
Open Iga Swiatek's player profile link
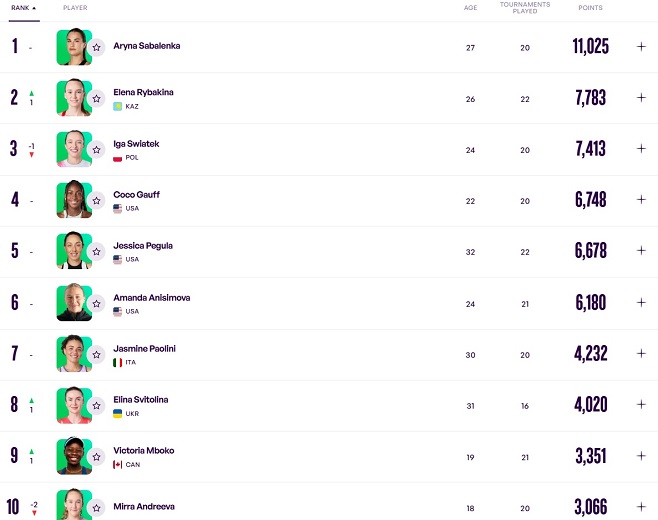click(136, 144)
